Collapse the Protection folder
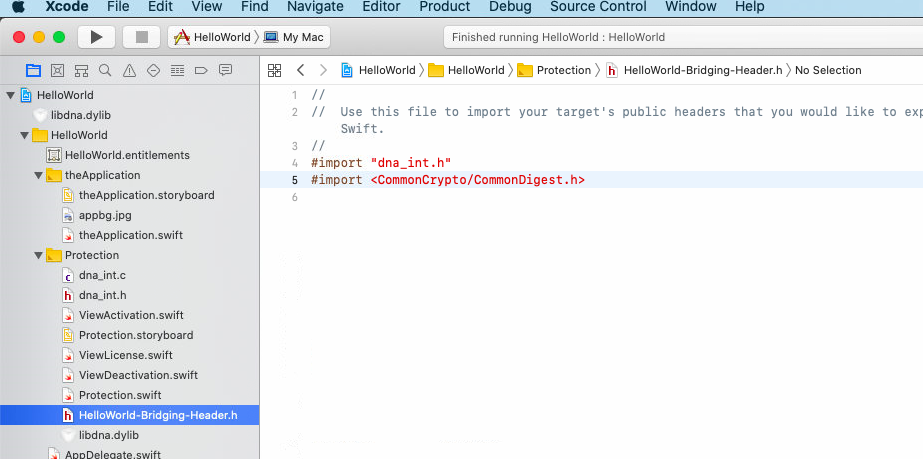 pos(39,255)
